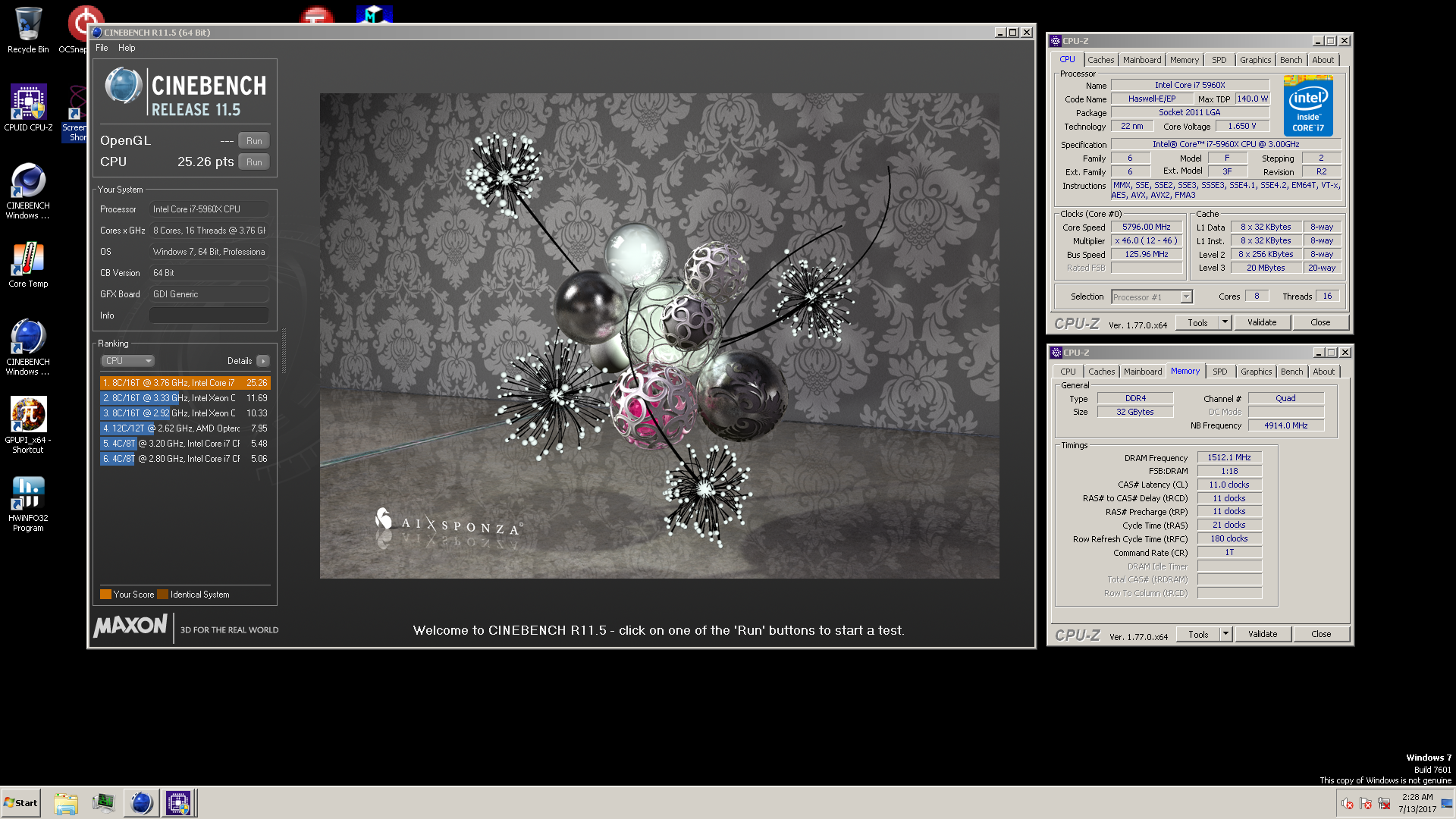Viewport: 1456px width, 819px height.
Task: Select ranking entry 6, 4C/8T at 2.80 GHz
Action: point(185,459)
